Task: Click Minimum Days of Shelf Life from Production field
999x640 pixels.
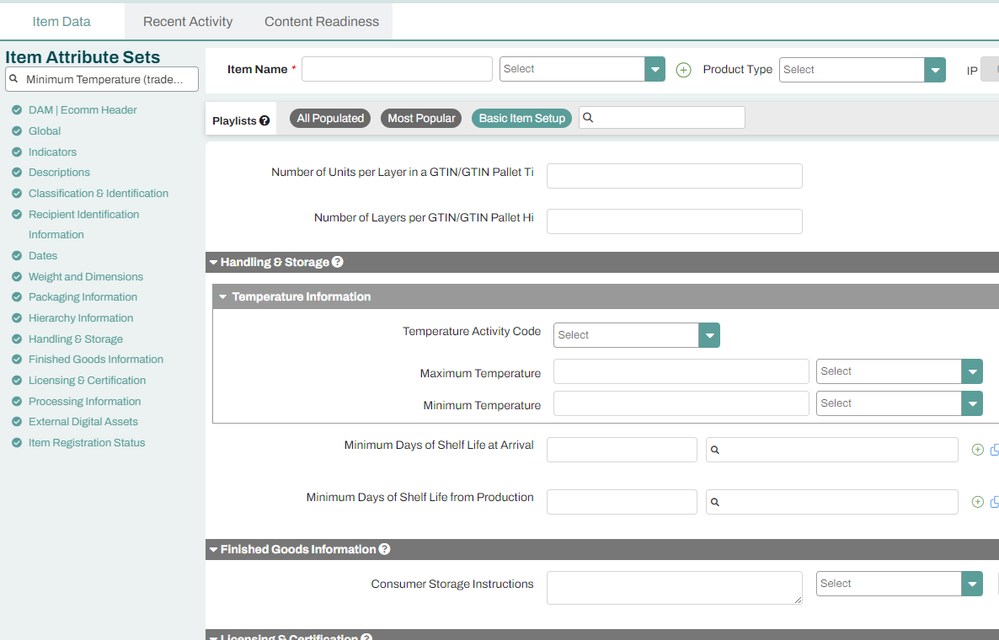Action: pyautogui.click(x=622, y=502)
